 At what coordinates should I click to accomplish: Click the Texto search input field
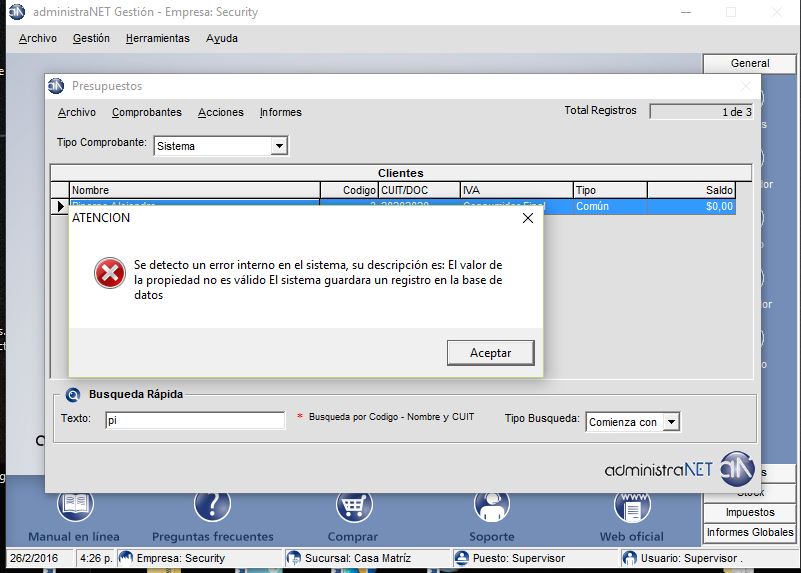click(195, 420)
